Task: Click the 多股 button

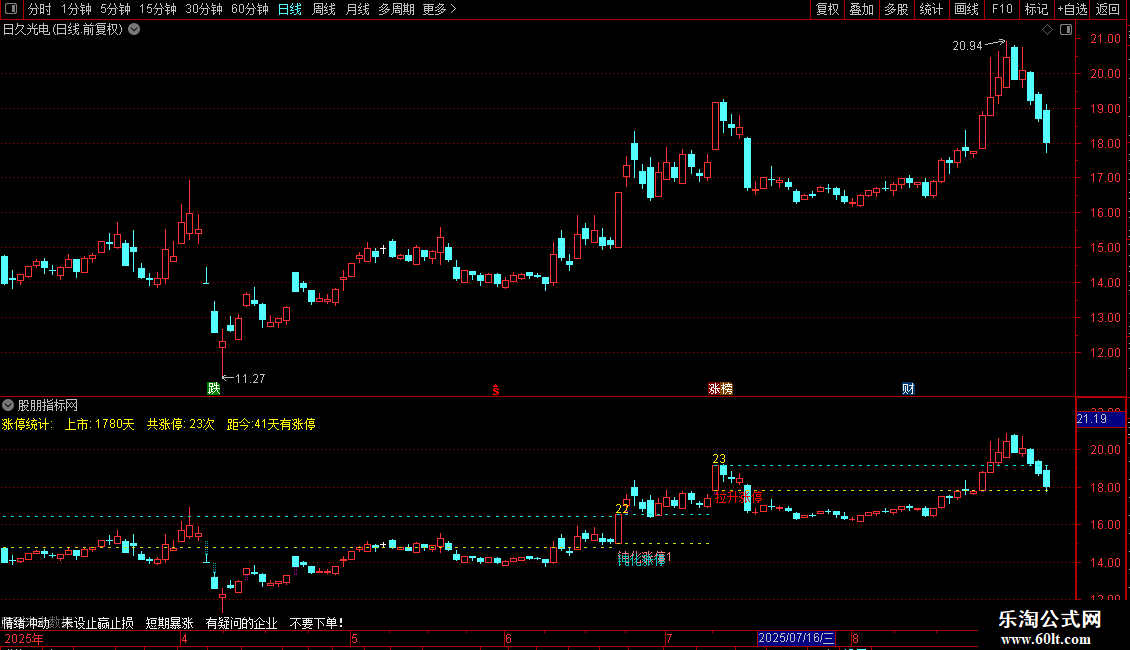Action: pyautogui.click(x=897, y=9)
